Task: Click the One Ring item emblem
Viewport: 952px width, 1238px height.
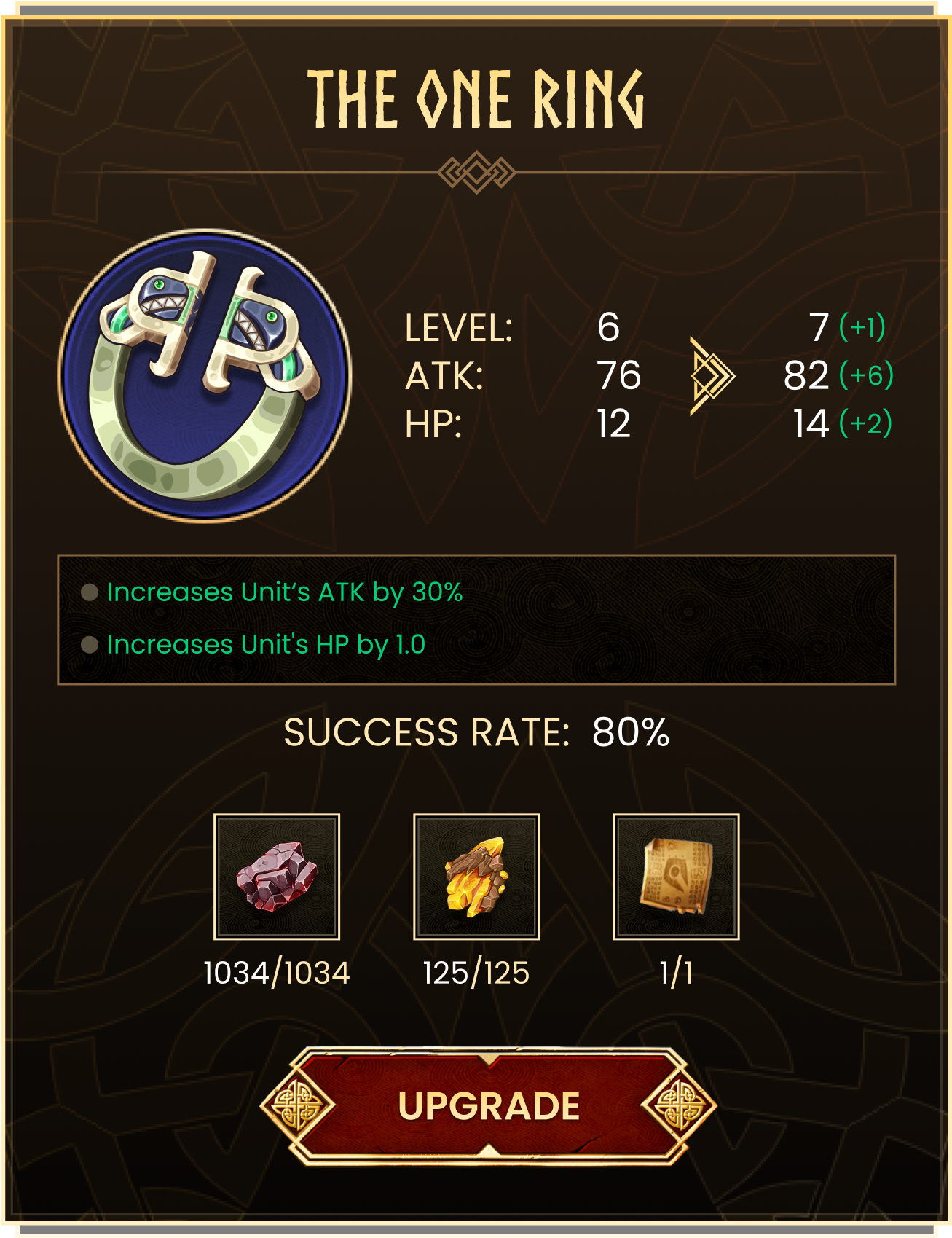Action: pos(205,375)
